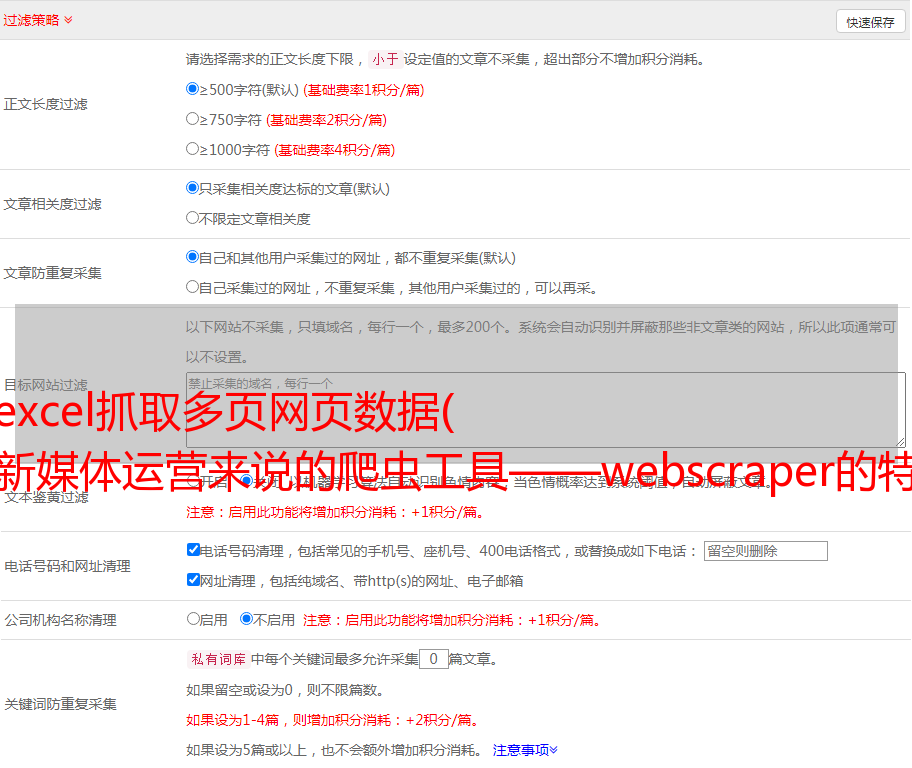Screen dimensions: 912x768
Task: Click the 正文长度过滤 label
Action: point(45,104)
